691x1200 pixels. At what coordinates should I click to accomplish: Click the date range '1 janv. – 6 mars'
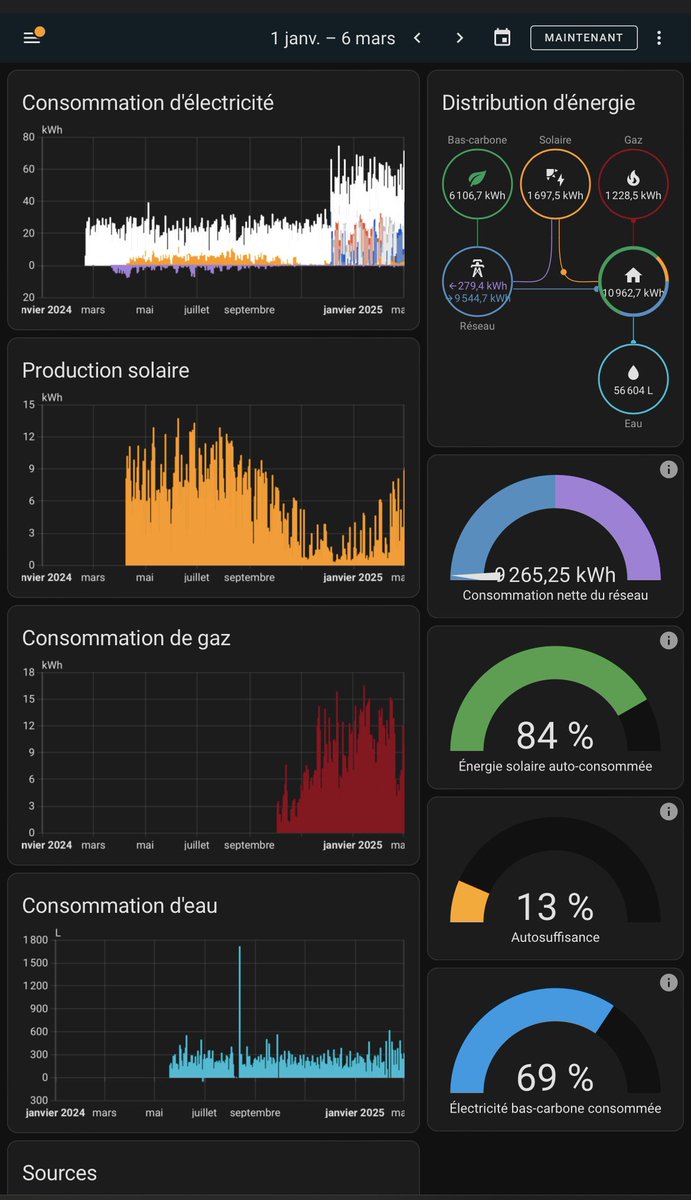click(x=333, y=38)
